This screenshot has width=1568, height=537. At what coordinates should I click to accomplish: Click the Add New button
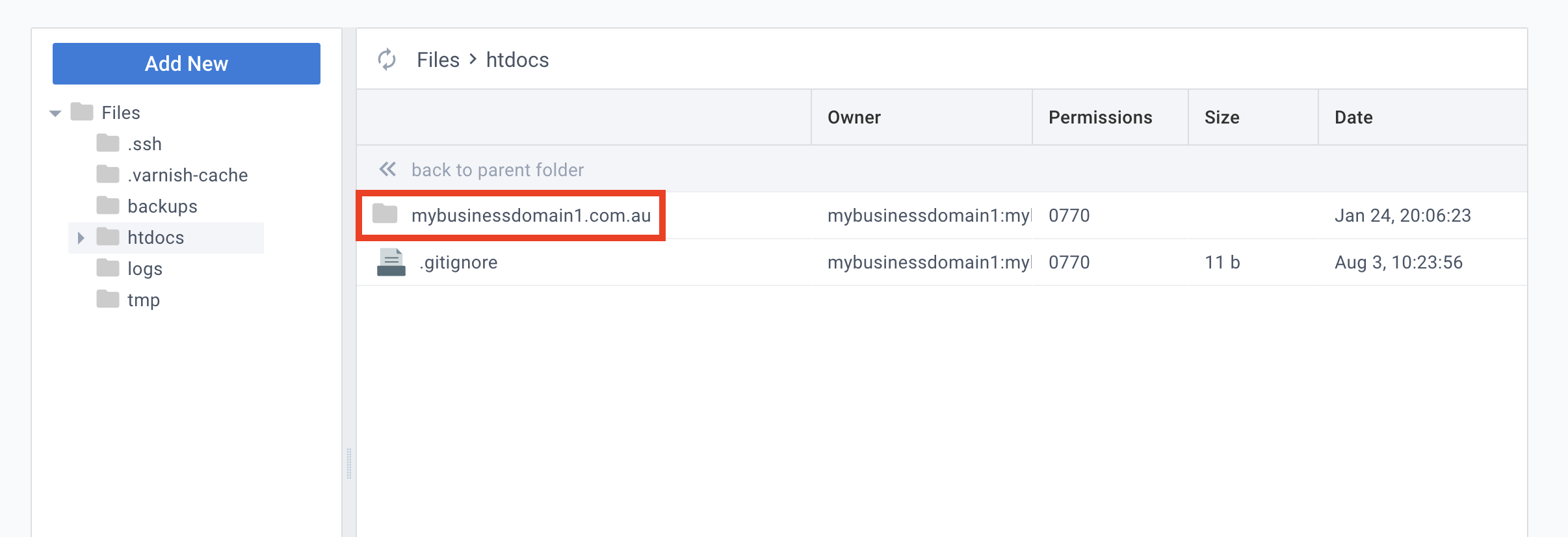tap(186, 64)
